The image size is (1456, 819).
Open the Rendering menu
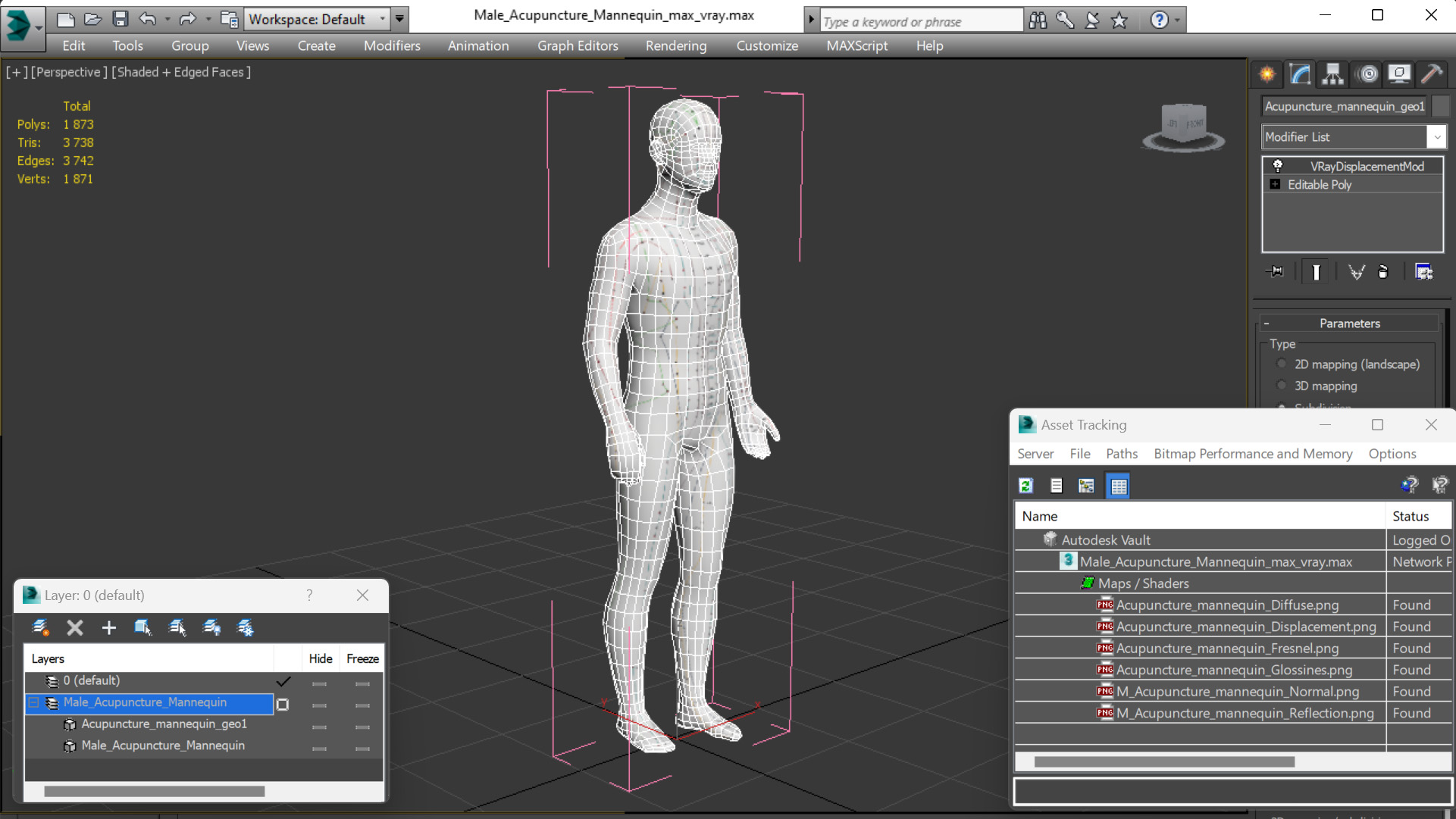click(x=676, y=45)
